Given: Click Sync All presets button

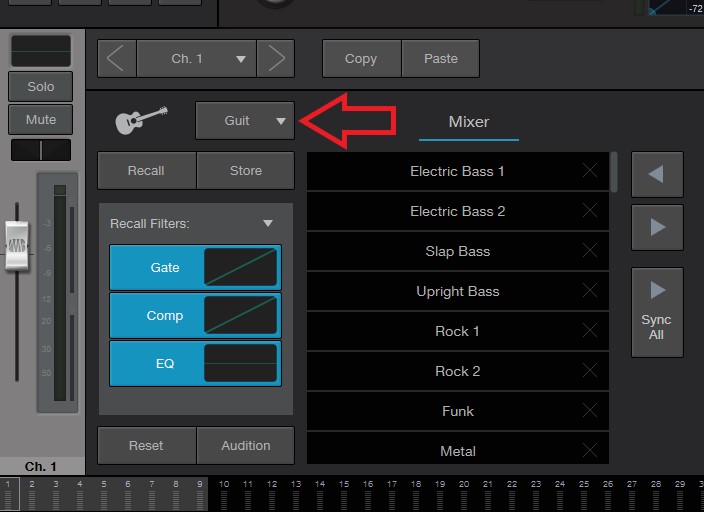Looking at the screenshot, I should (x=657, y=313).
